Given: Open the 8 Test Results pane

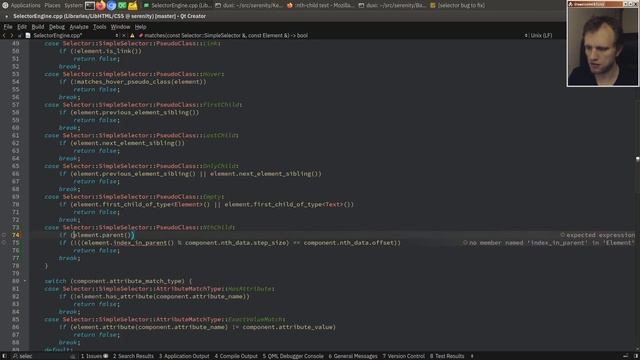Looking at the screenshot, I should coord(447,356).
